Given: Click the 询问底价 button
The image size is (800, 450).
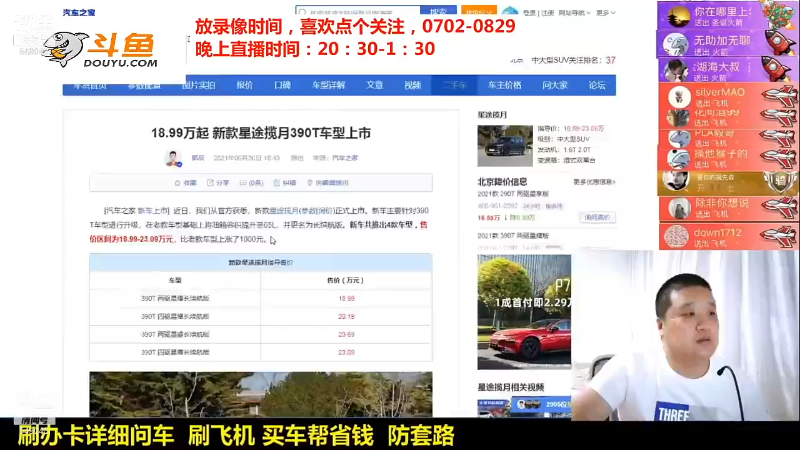Looking at the screenshot, I should coord(597,217).
